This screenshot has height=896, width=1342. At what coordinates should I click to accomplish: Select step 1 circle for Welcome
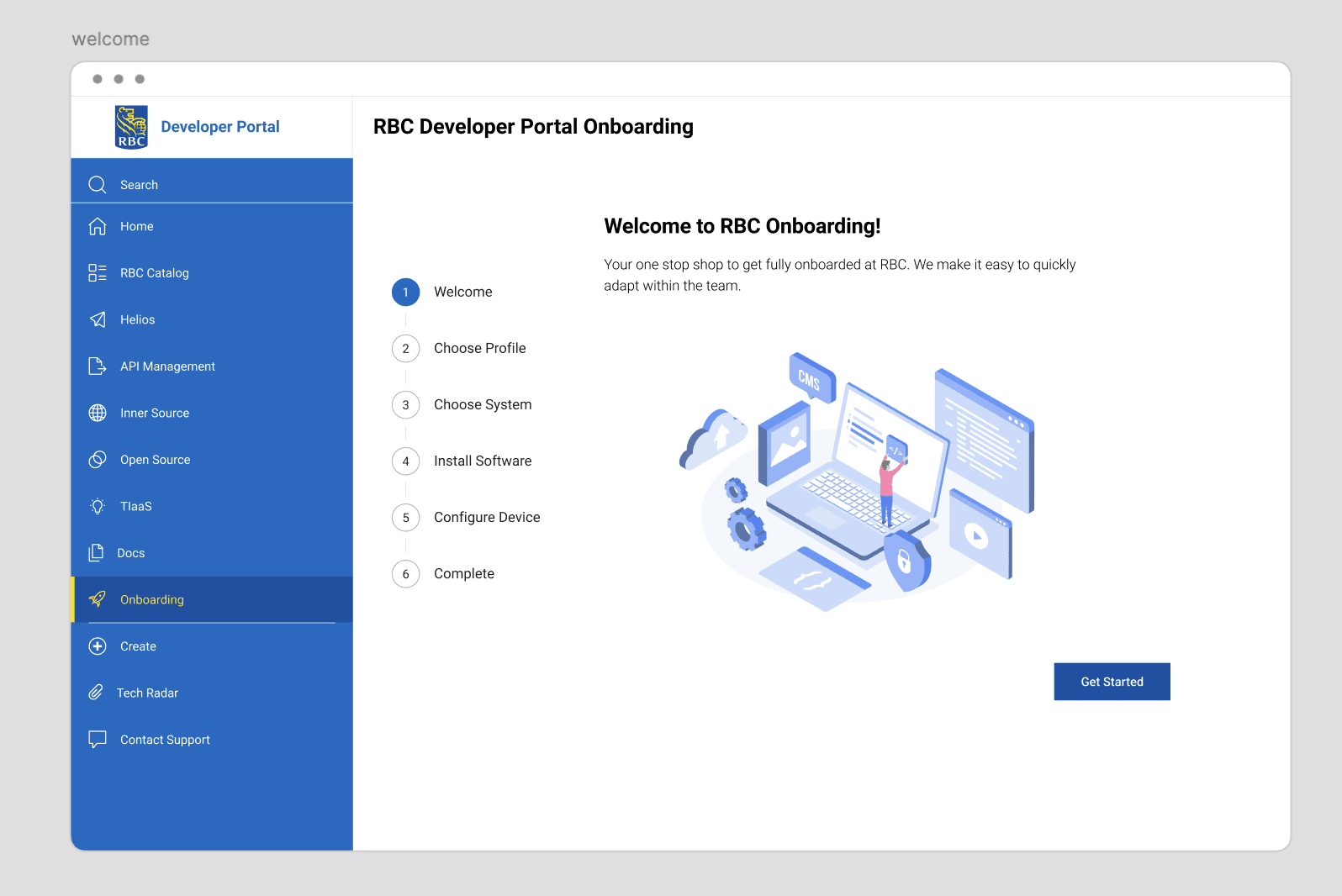pyautogui.click(x=405, y=293)
